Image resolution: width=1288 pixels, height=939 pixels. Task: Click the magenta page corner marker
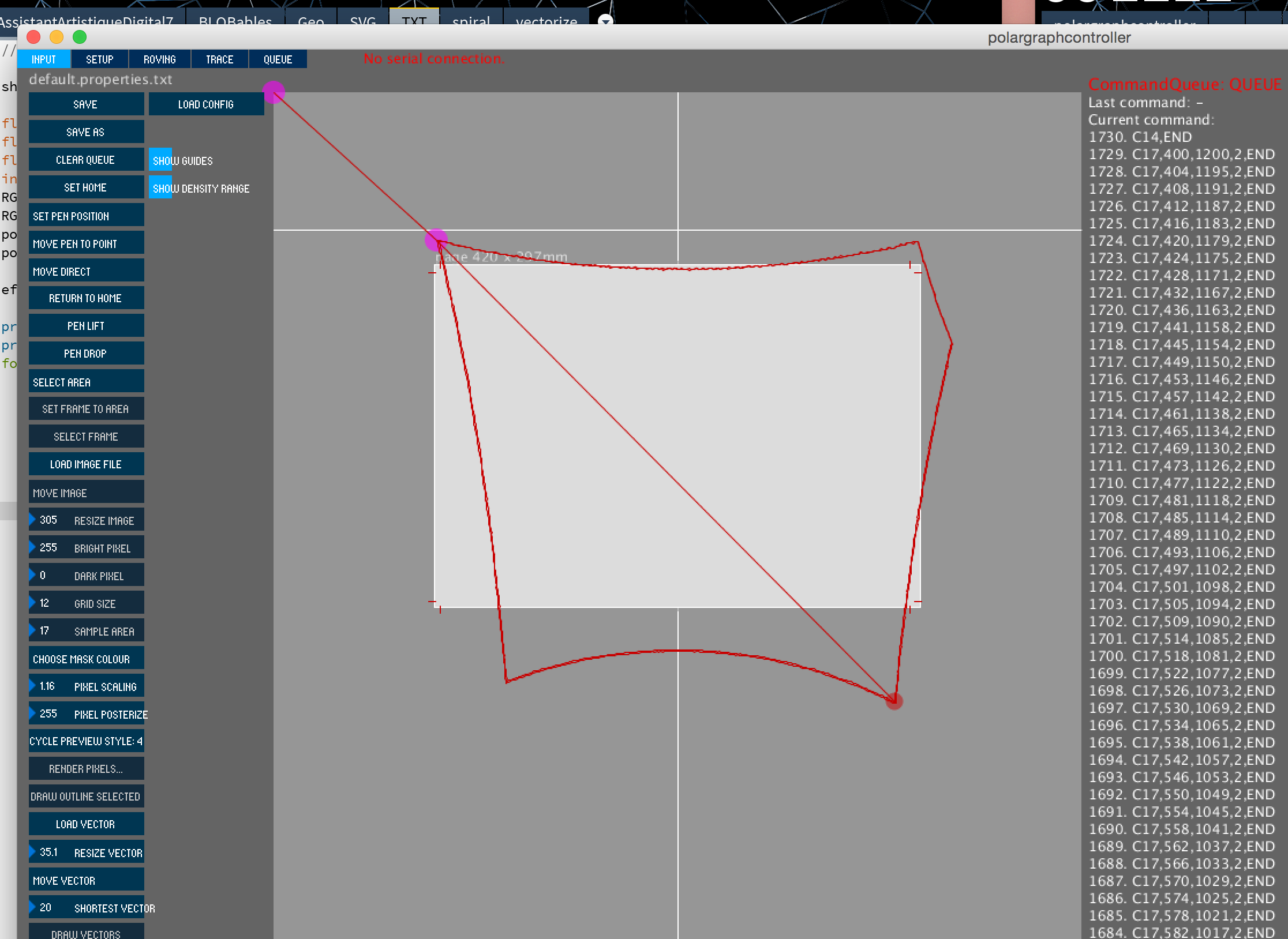coord(436,239)
